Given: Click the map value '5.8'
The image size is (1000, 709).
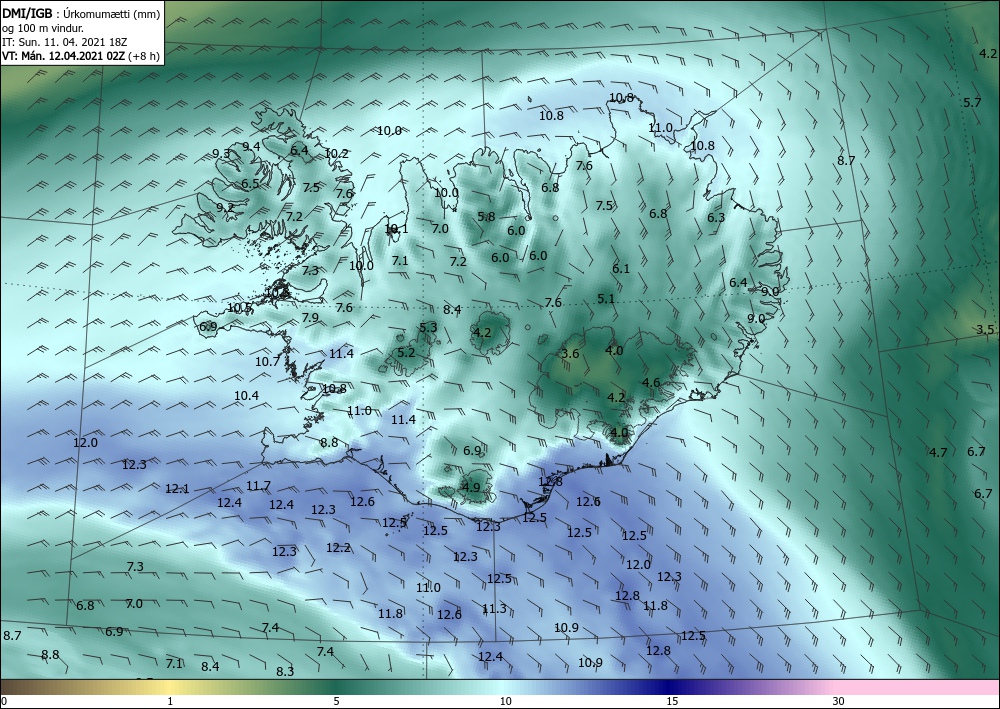Looking at the screenshot, I should (486, 217).
